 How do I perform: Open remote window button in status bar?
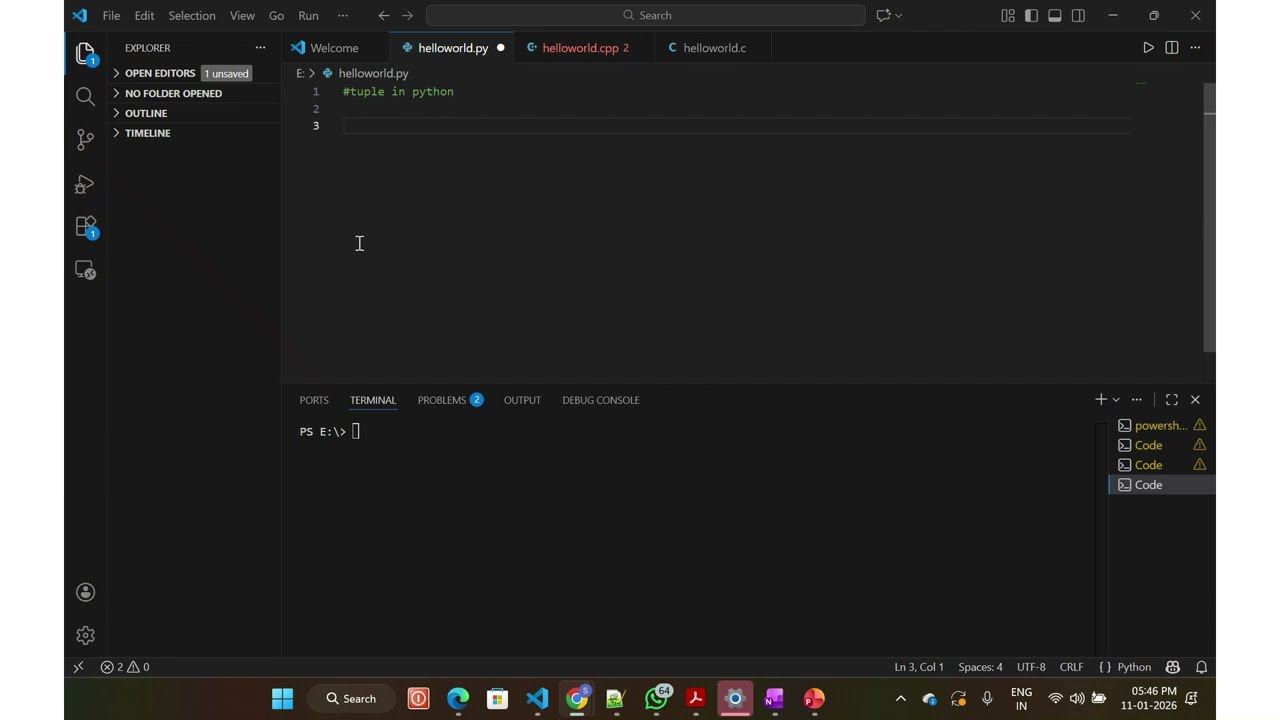click(79, 667)
